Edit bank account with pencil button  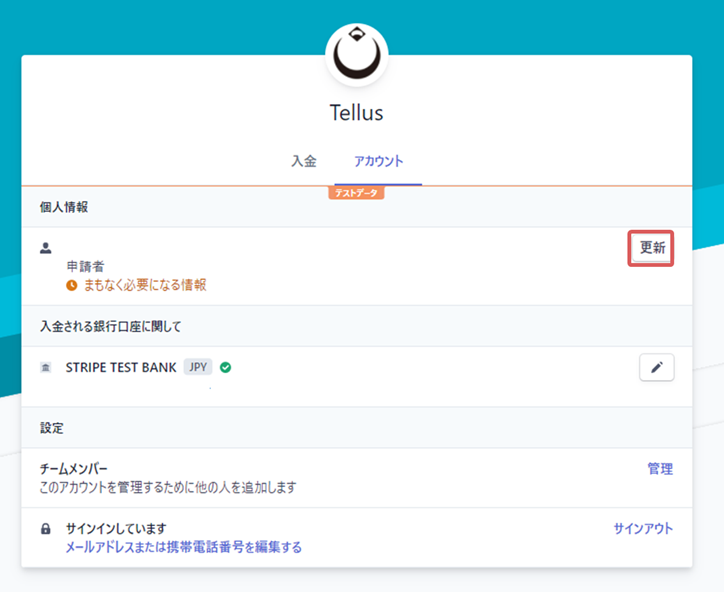point(656,367)
